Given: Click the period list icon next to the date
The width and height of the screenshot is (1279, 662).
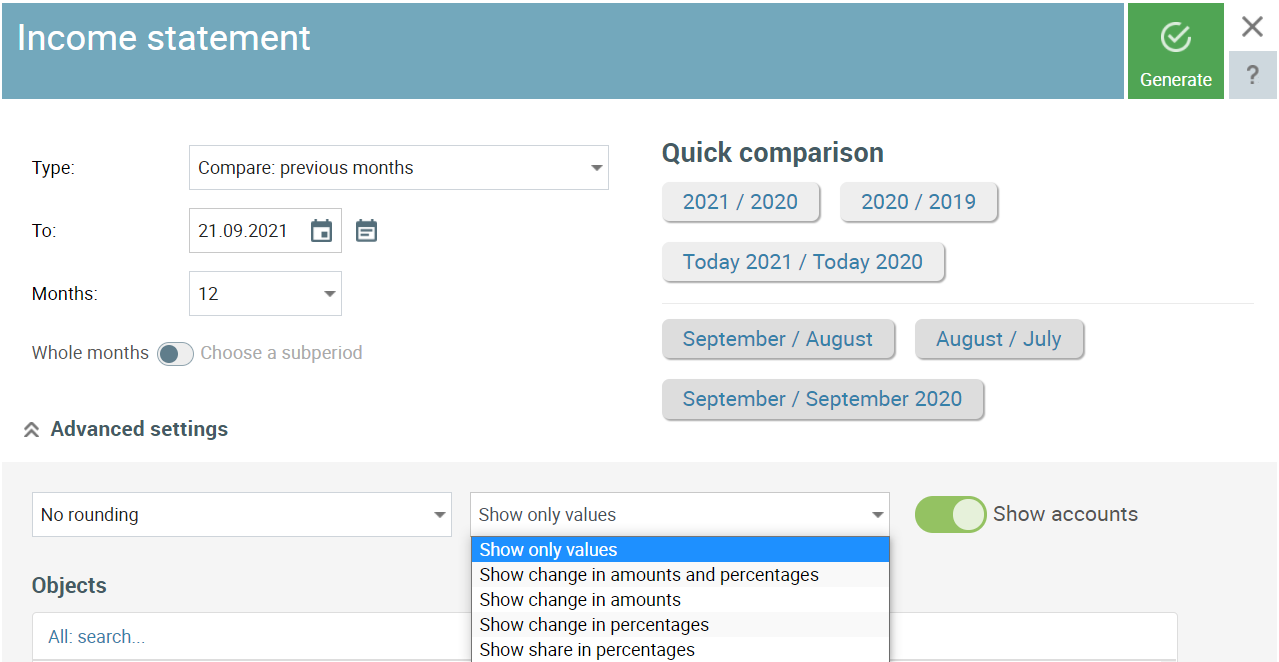Looking at the screenshot, I should click(367, 231).
